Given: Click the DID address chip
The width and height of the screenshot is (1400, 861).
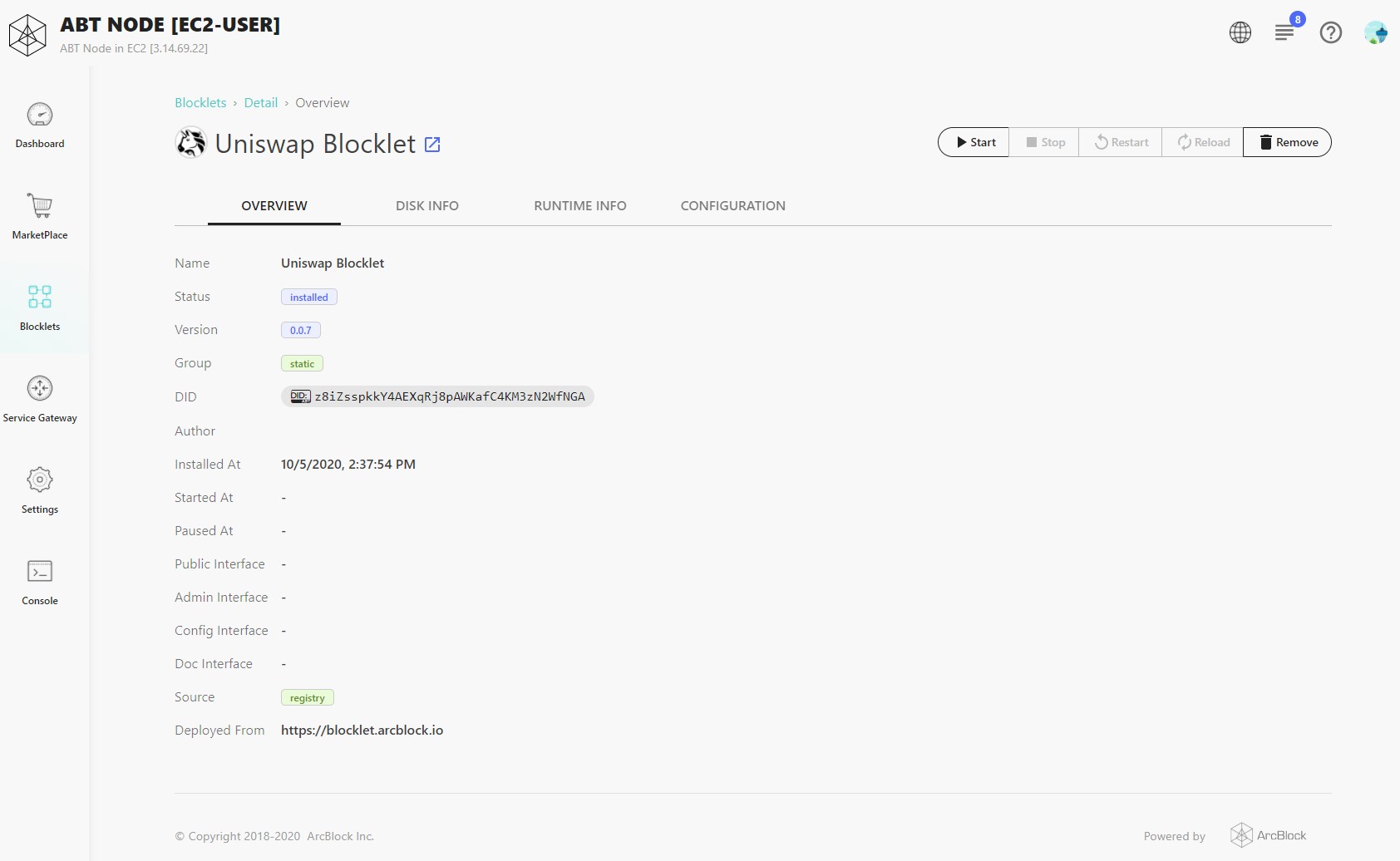Looking at the screenshot, I should point(437,396).
